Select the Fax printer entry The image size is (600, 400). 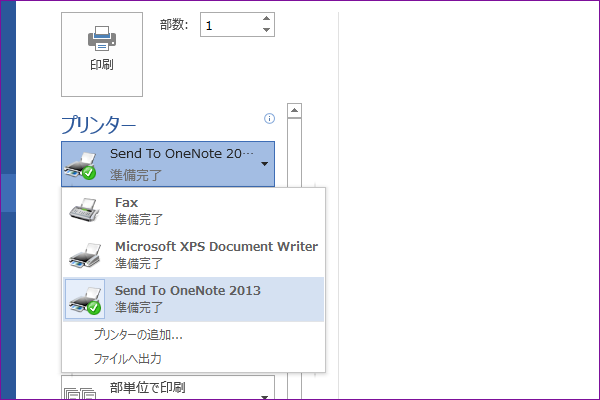pyautogui.click(x=194, y=211)
